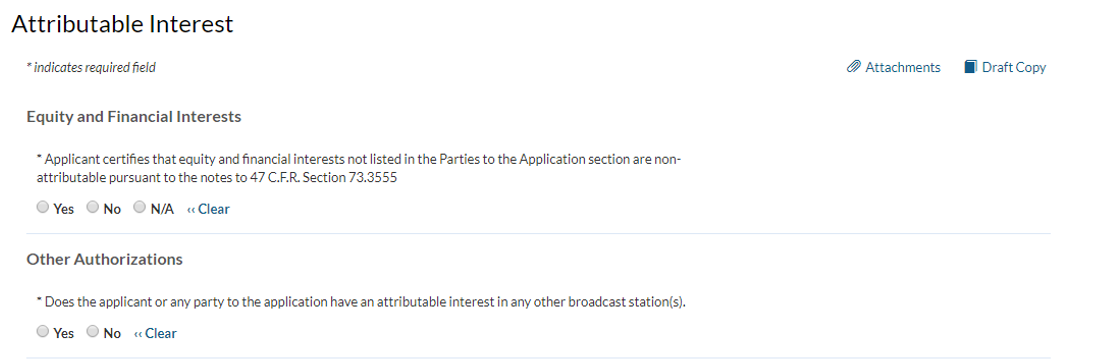
Task: Click the Yes label under Other Authorizations
Action: [x=63, y=333]
